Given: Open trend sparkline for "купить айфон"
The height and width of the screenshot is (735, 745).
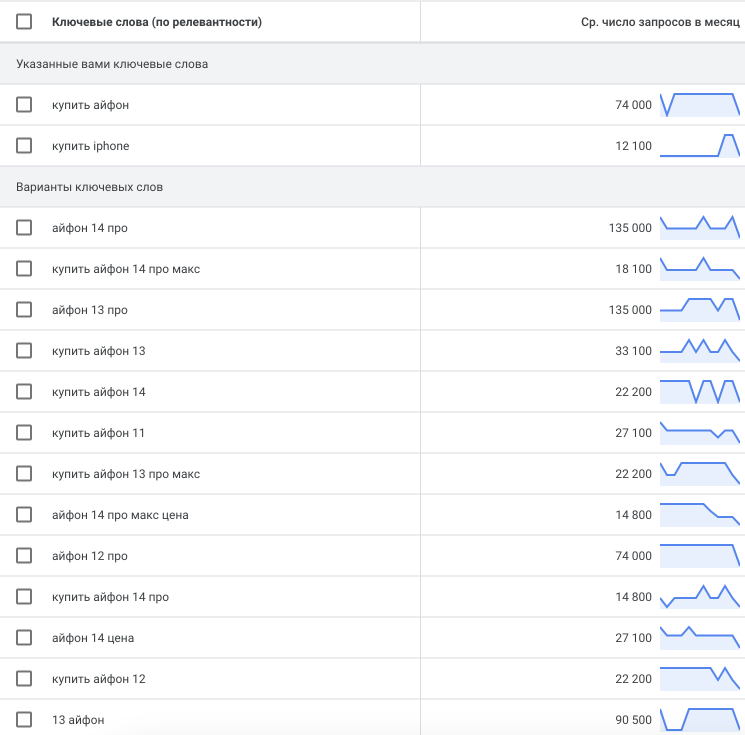Looking at the screenshot, I should [x=699, y=105].
